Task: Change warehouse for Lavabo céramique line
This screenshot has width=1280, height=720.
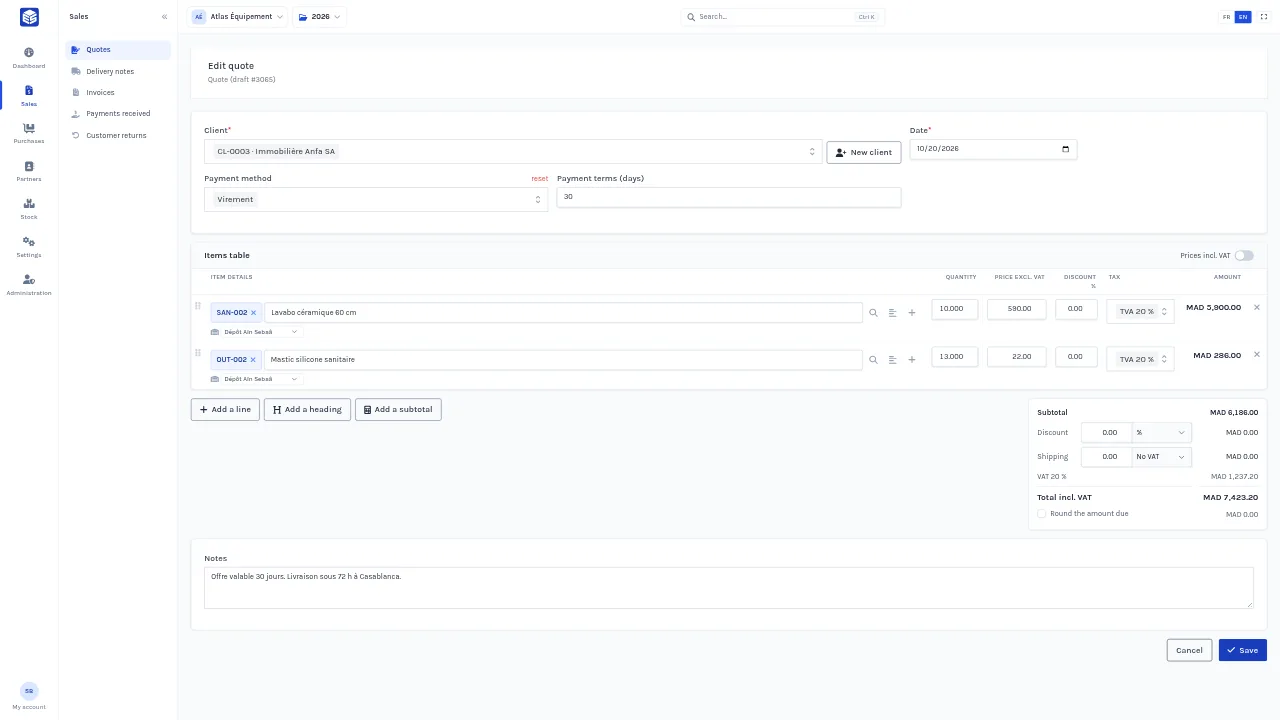Action: (255, 332)
